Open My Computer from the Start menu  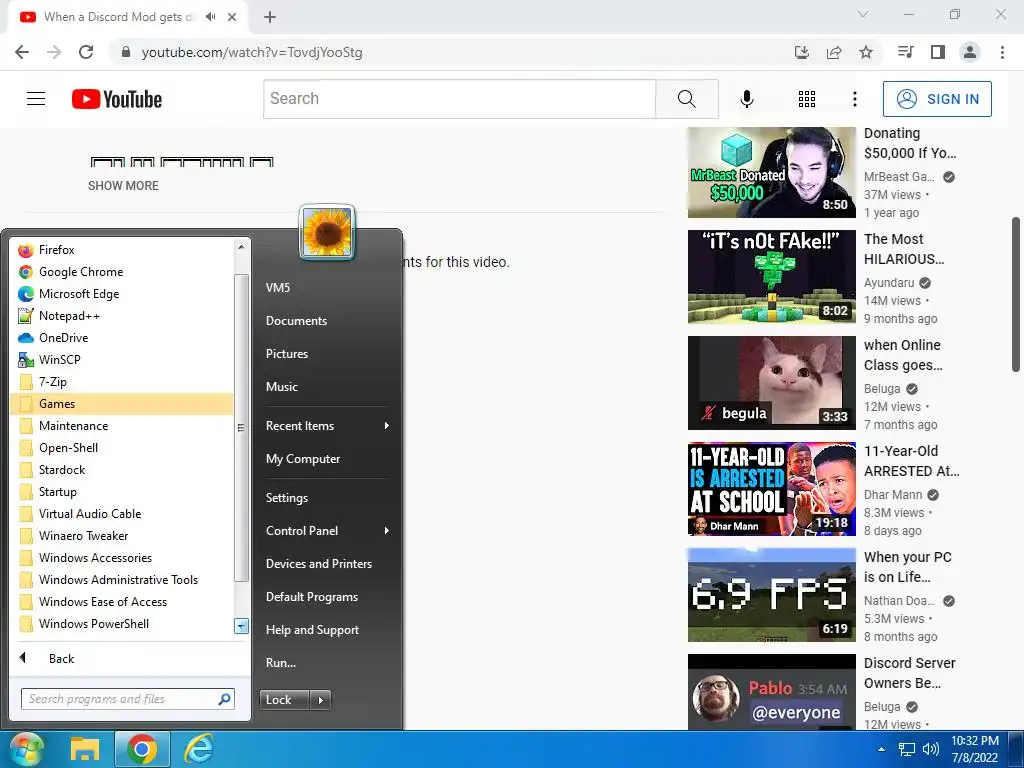pos(327,458)
